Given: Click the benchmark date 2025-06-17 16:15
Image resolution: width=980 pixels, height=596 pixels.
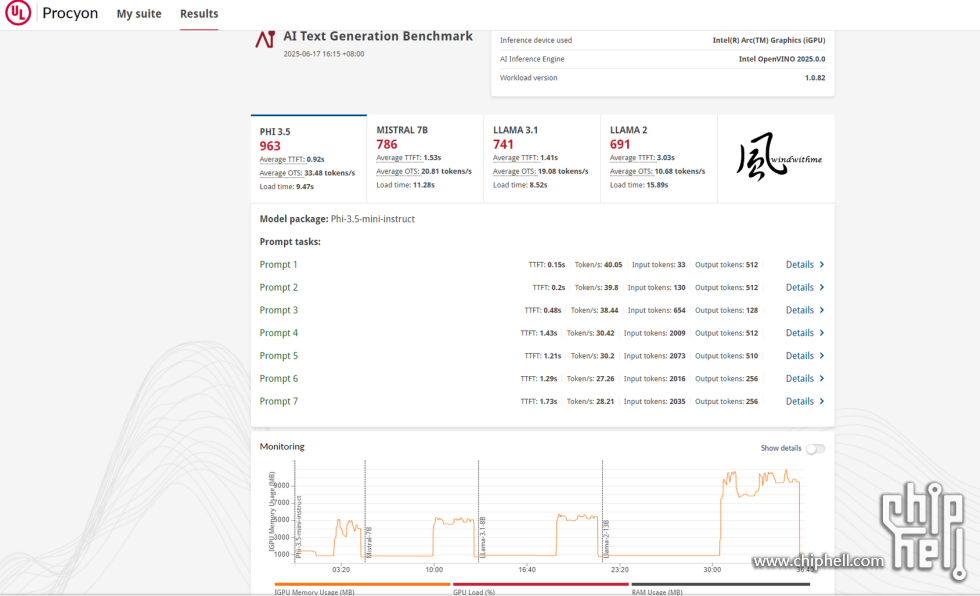Looking at the screenshot, I should click(x=324, y=54).
